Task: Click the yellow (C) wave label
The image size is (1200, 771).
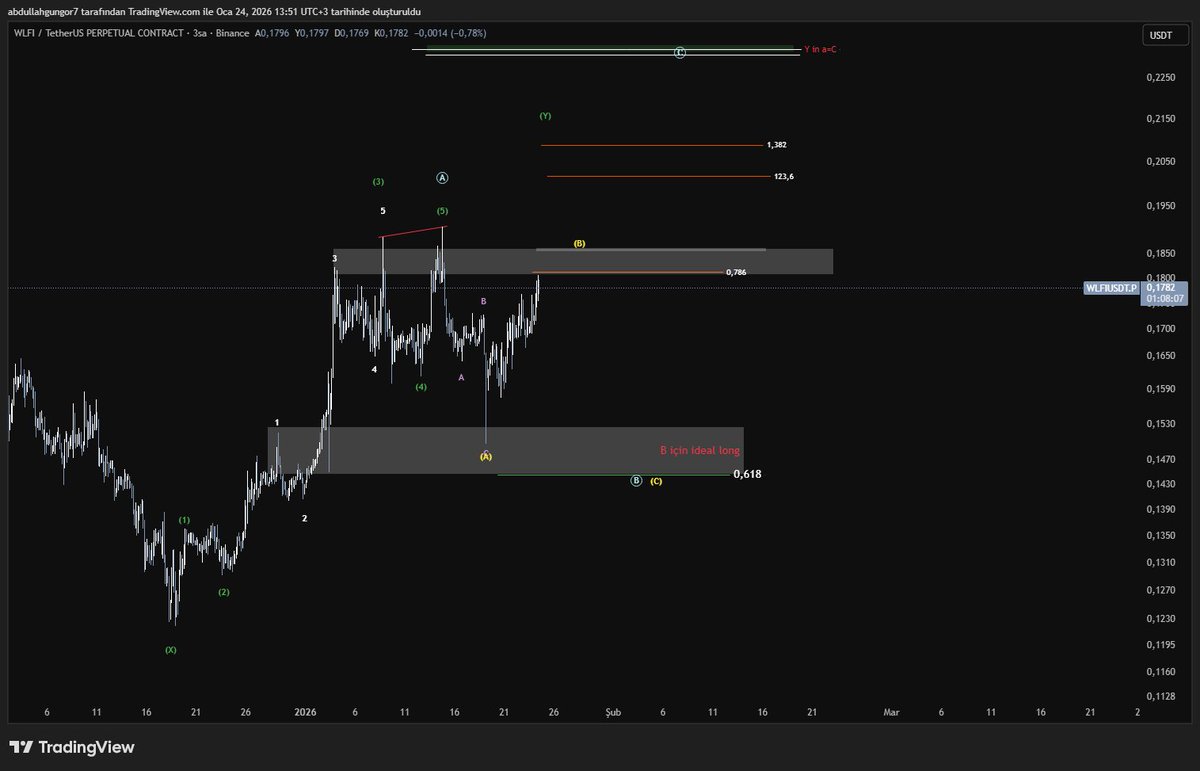Action: 656,481
